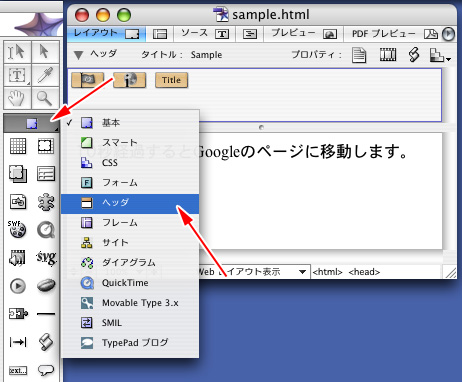Activate the hand scroll tool
The height and width of the screenshot is (382, 462).
(x=17, y=98)
